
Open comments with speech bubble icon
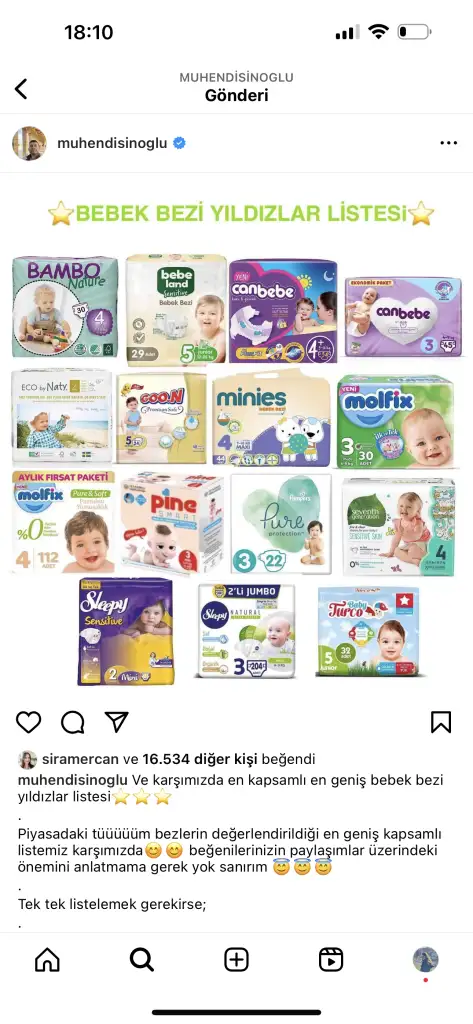(73, 722)
